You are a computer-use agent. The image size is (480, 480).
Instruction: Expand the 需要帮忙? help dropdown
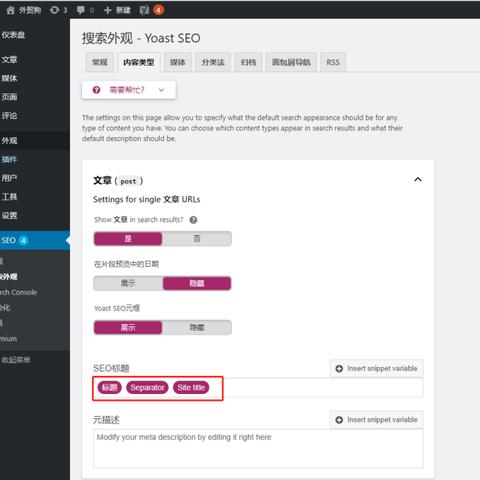129,90
